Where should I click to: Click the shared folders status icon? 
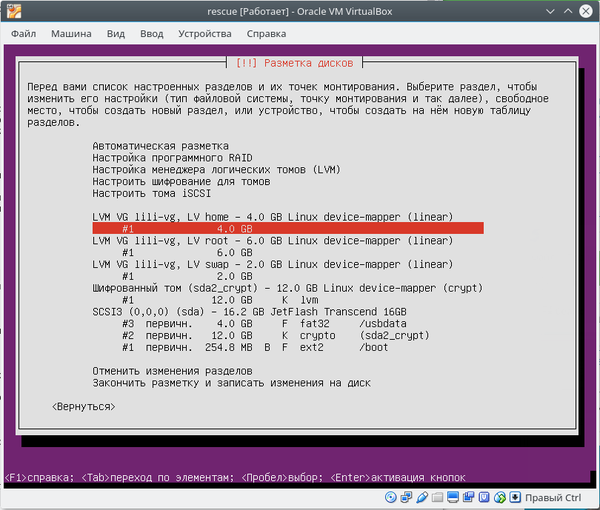coord(437,497)
